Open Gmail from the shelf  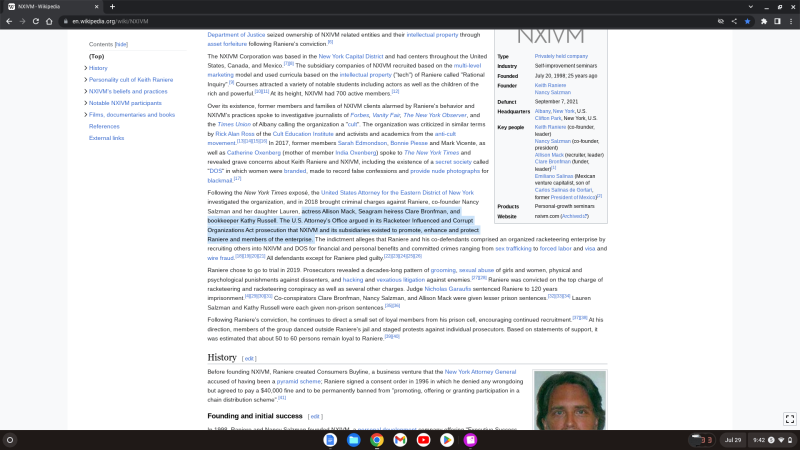click(400, 440)
